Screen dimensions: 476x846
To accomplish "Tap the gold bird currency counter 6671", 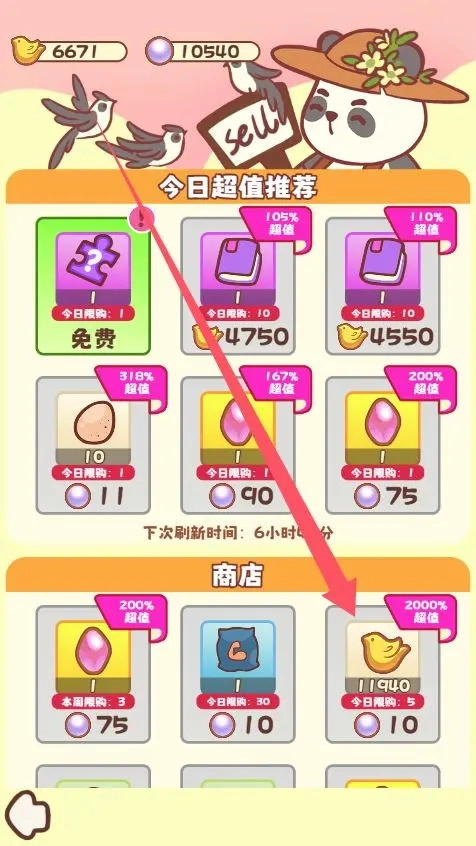I will (69, 52).
